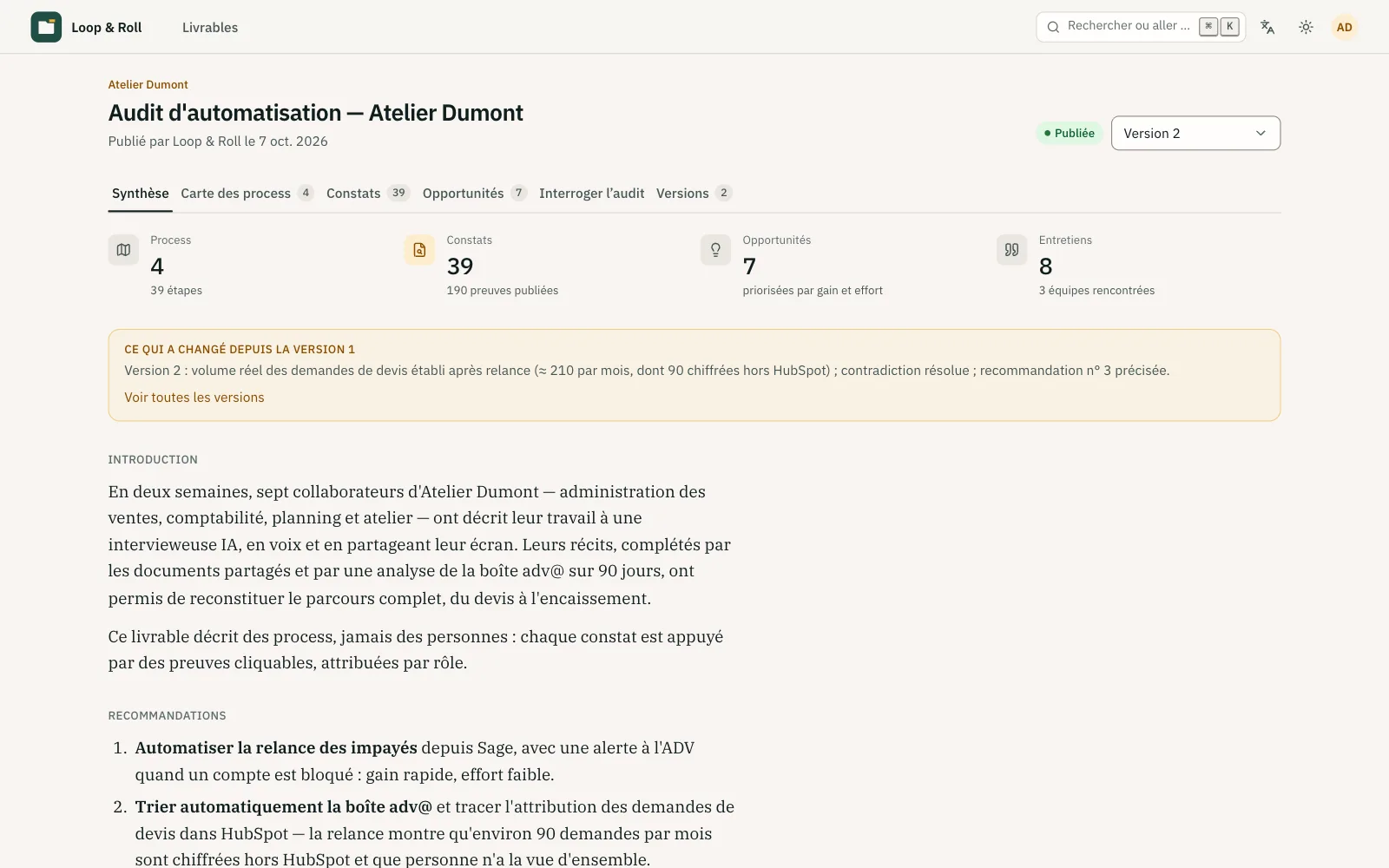Open the Version 2 dropdown
This screenshot has height=868, width=1389.
pyautogui.click(x=1195, y=133)
